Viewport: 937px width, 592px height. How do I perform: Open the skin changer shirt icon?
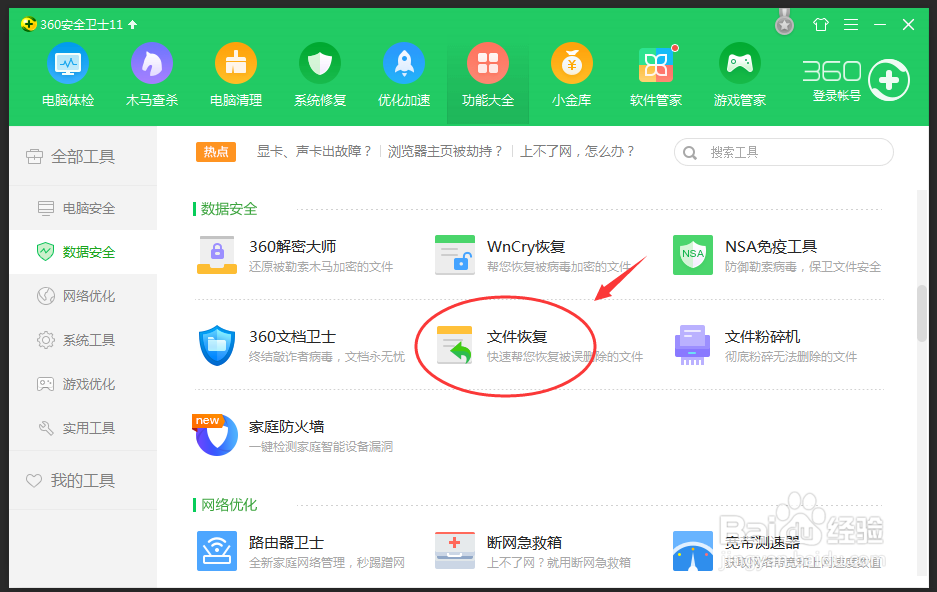821,24
